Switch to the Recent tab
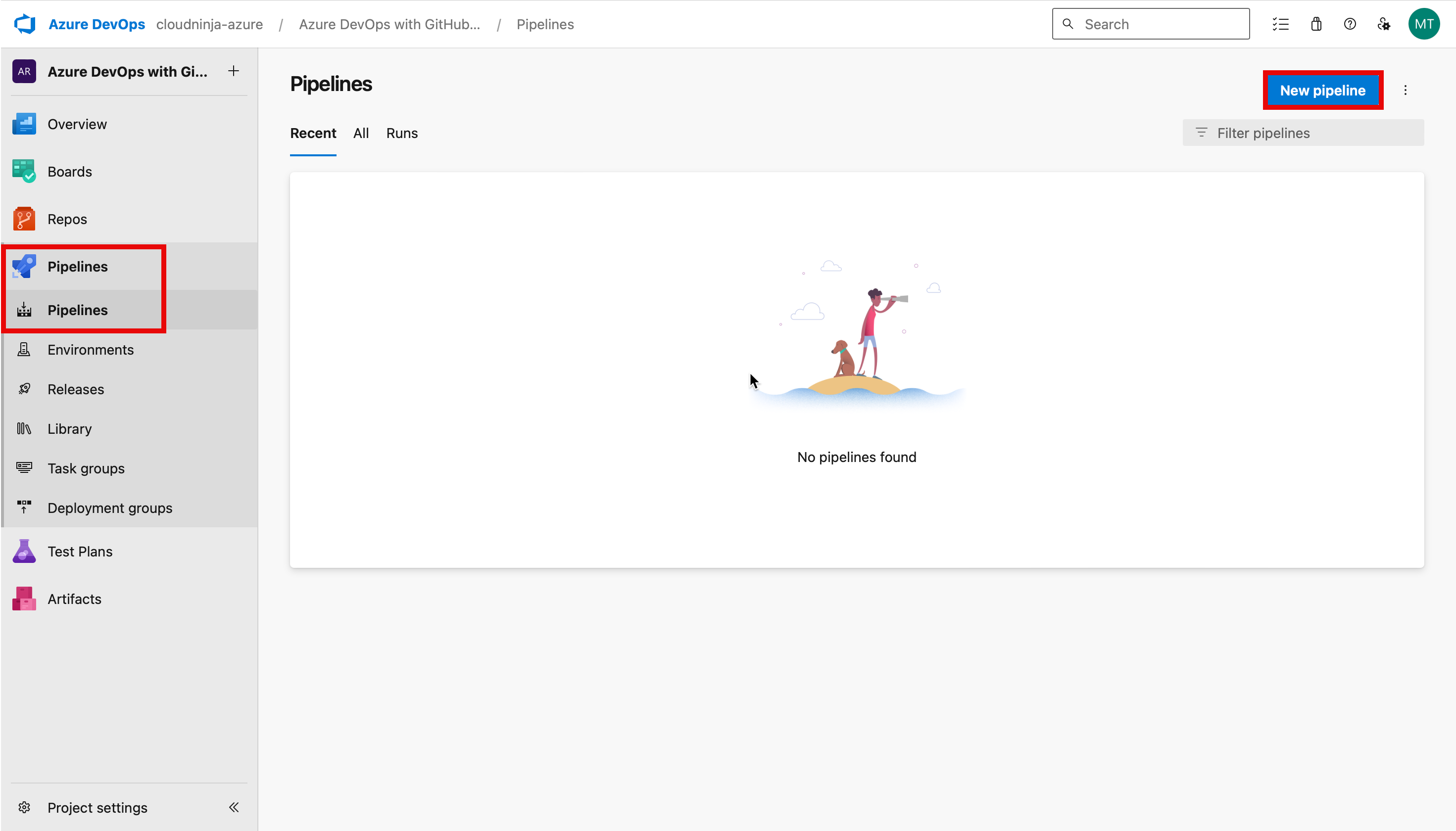 313,133
